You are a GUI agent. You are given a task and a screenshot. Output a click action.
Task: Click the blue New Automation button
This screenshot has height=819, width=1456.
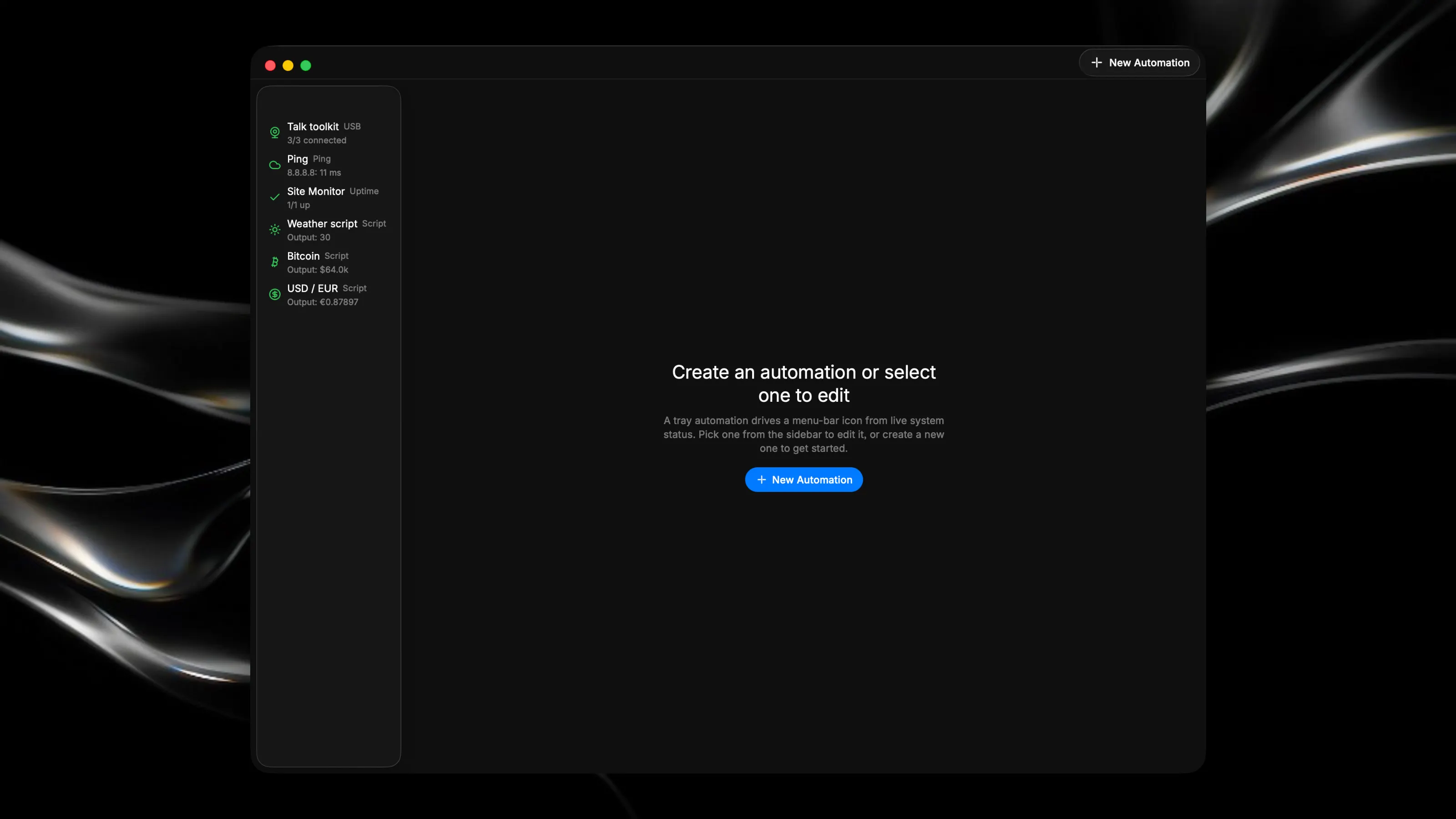pos(804,479)
